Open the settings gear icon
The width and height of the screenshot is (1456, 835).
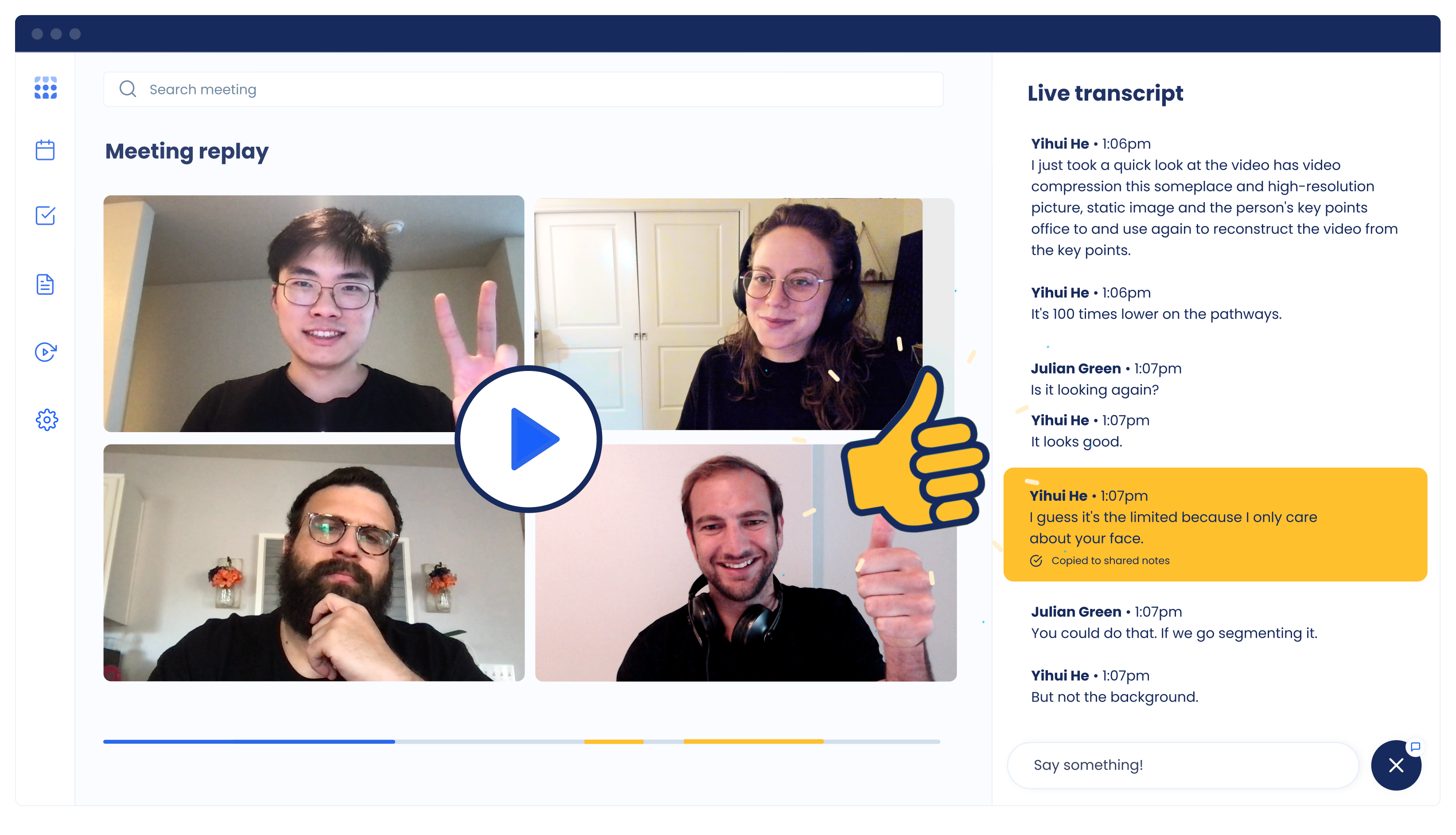pos(47,420)
